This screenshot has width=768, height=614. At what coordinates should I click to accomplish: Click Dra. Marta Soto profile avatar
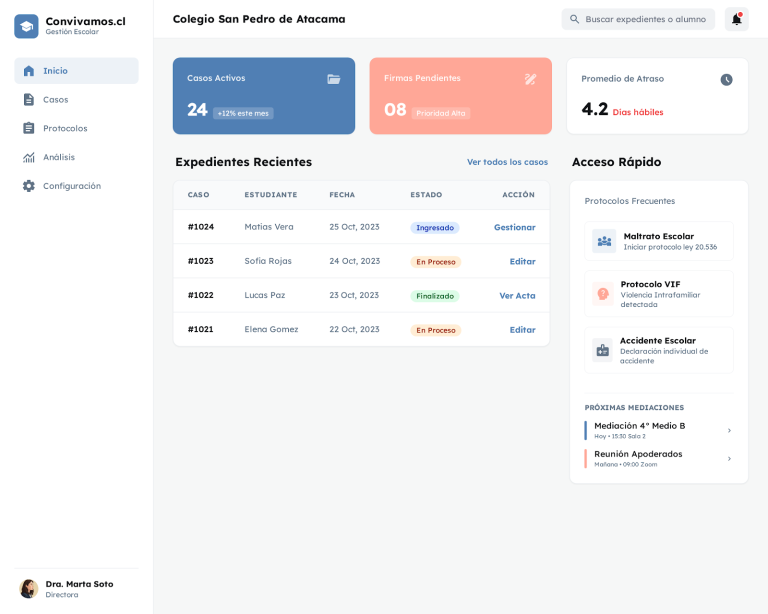tap(28, 588)
